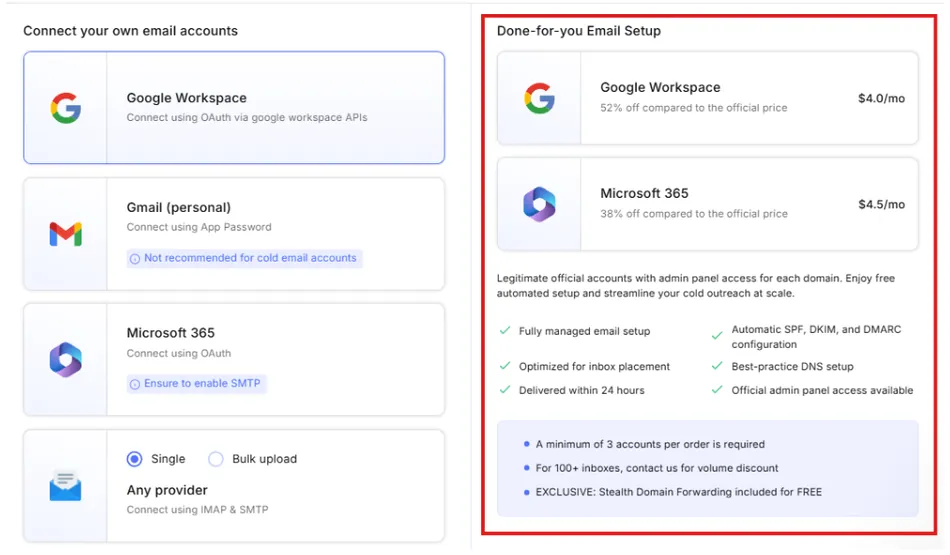Click Google logo in Done-for-you Google Workspace card
The height and width of the screenshot is (555, 950).
[x=539, y=98]
